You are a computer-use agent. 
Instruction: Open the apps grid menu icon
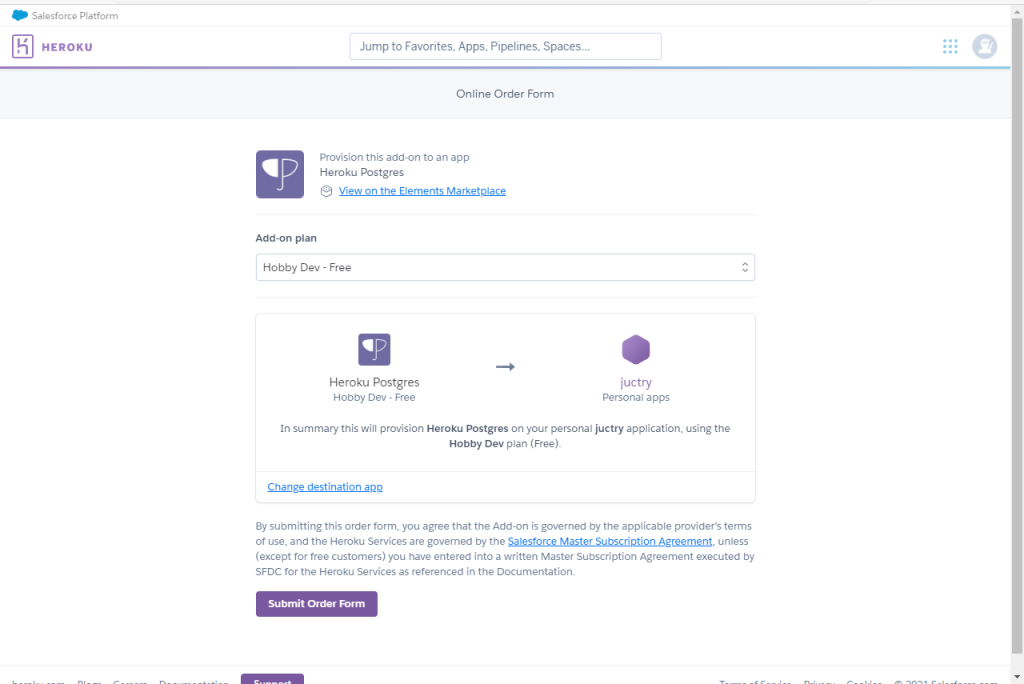(x=950, y=46)
